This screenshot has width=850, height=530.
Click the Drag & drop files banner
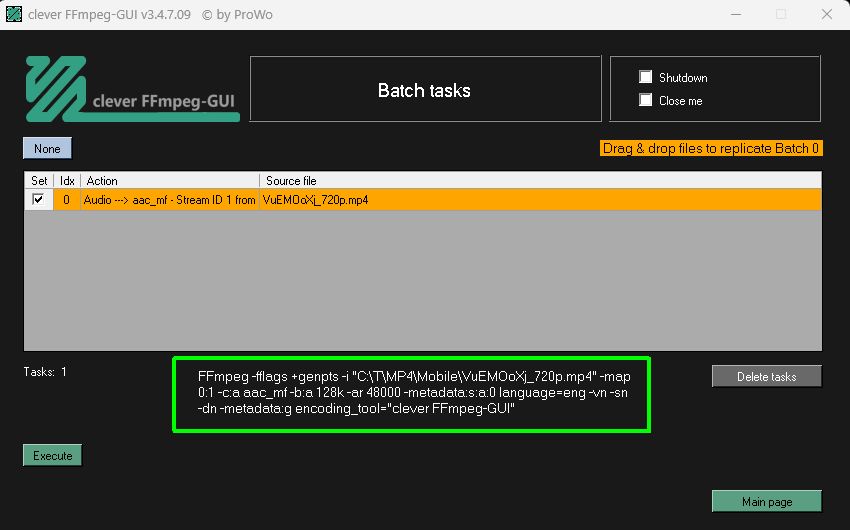pyautogui.click(x=711, y=148)
